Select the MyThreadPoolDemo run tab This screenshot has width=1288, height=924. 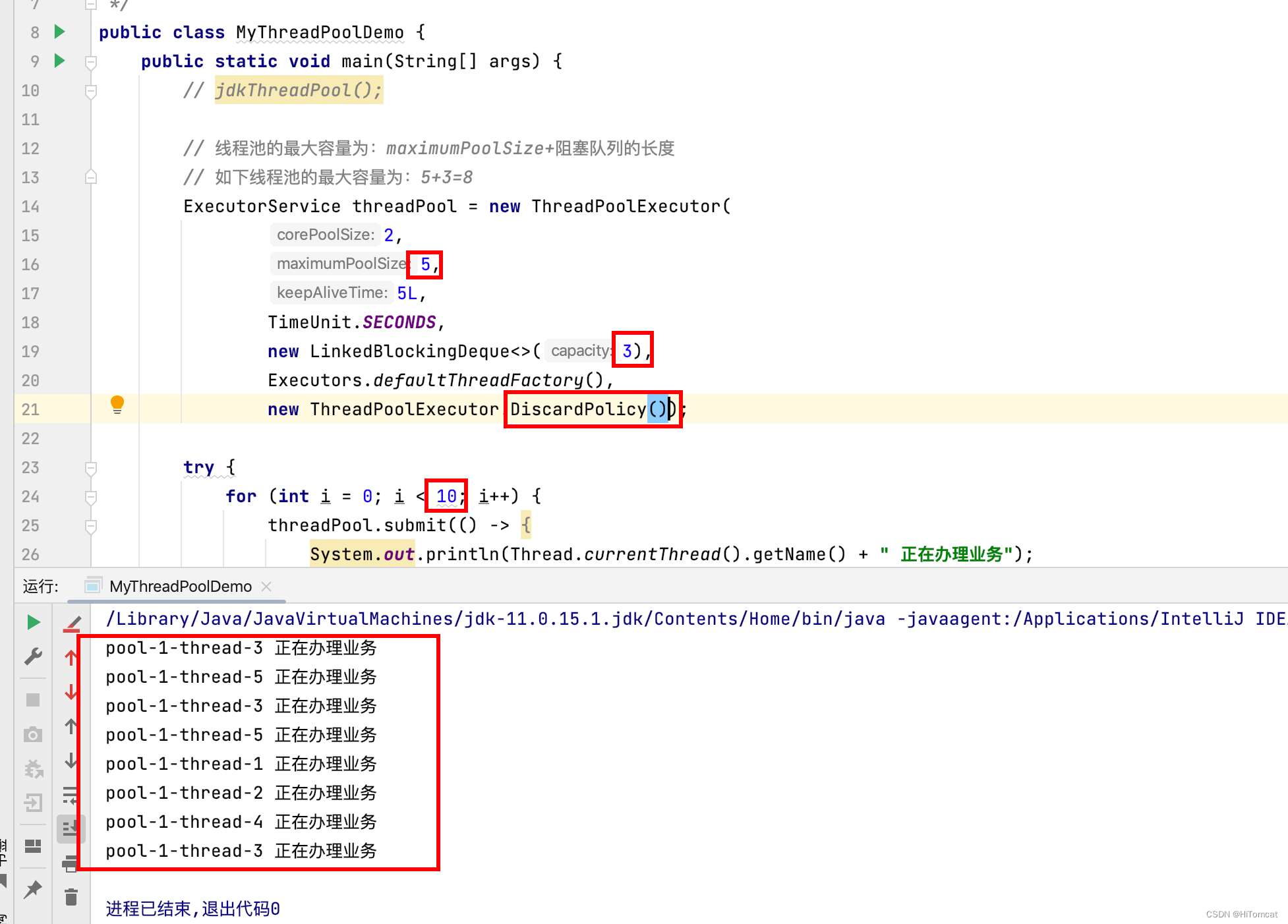coord(180,587)
